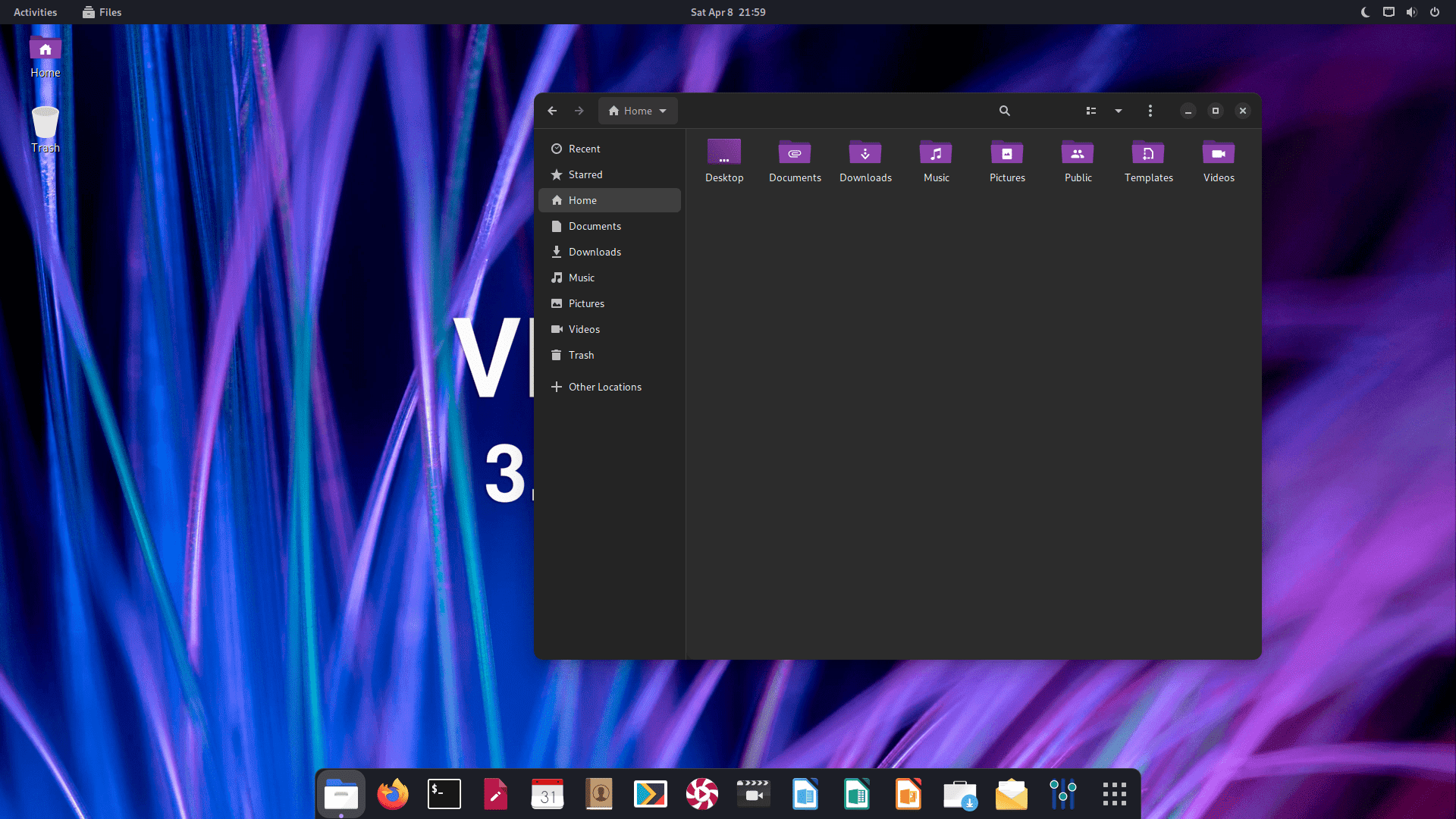The height and width of the screenshot is (819, 1456).
Task: Click the display icon in system tray
Action: coord(1389,12)
